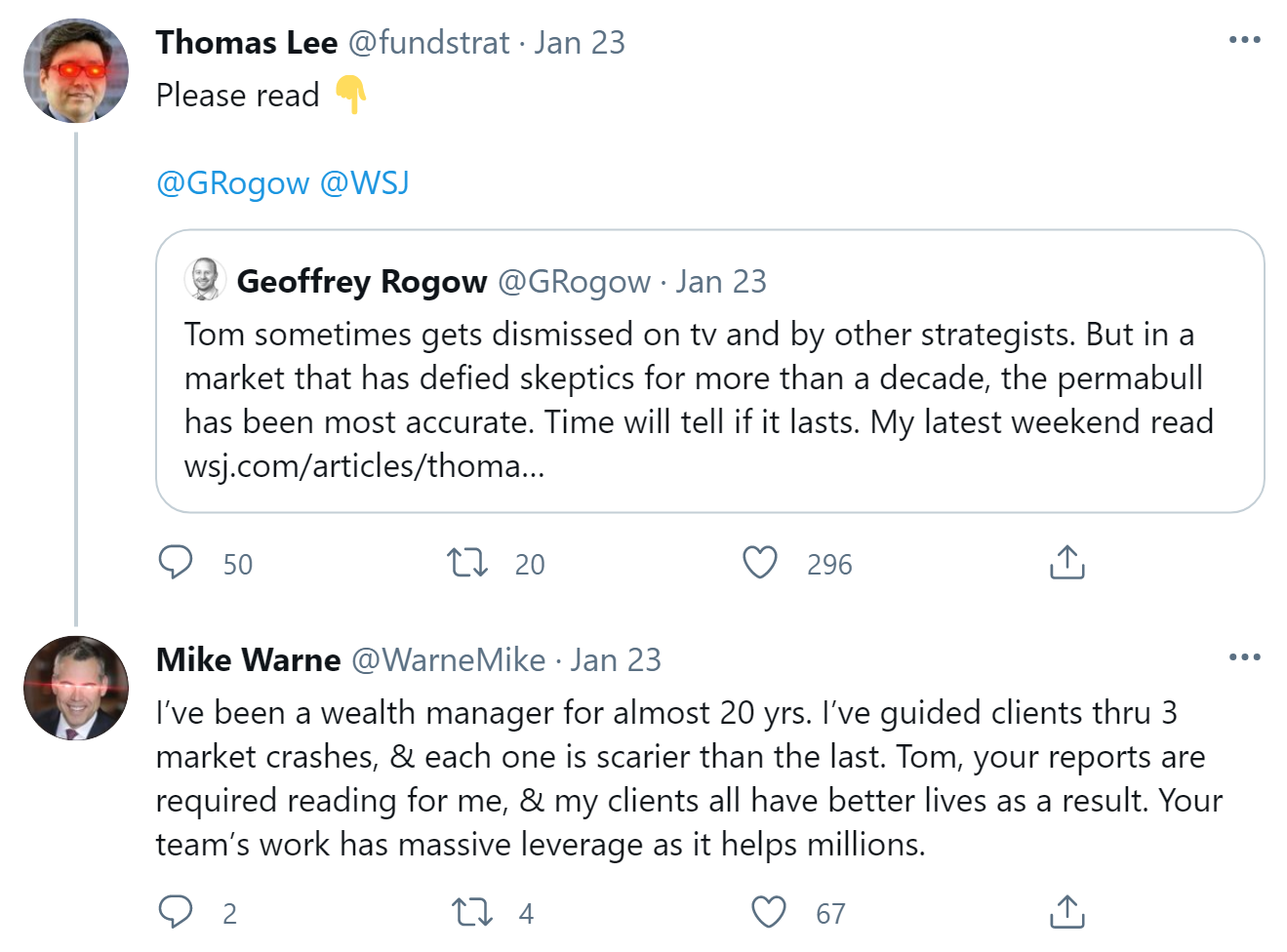1287x952 pixels.
Task: Reply to Mike Warne's tweet
Action: (176, 912)
